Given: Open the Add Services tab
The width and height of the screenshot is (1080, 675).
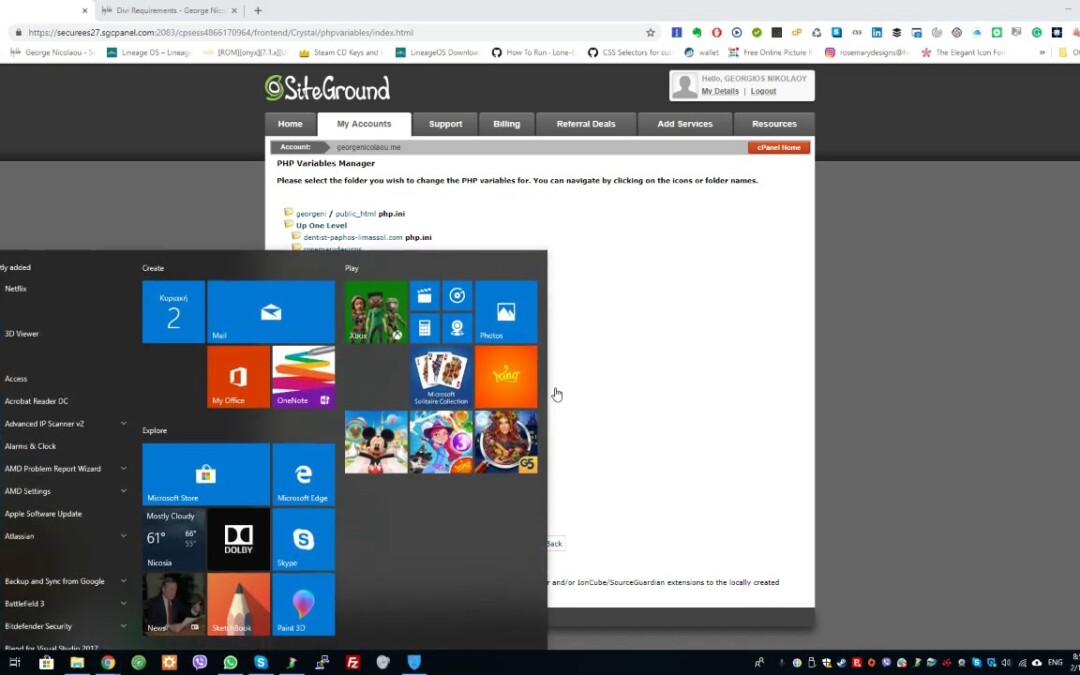Looking at the screenshot, I should click(x=685, y=124).
